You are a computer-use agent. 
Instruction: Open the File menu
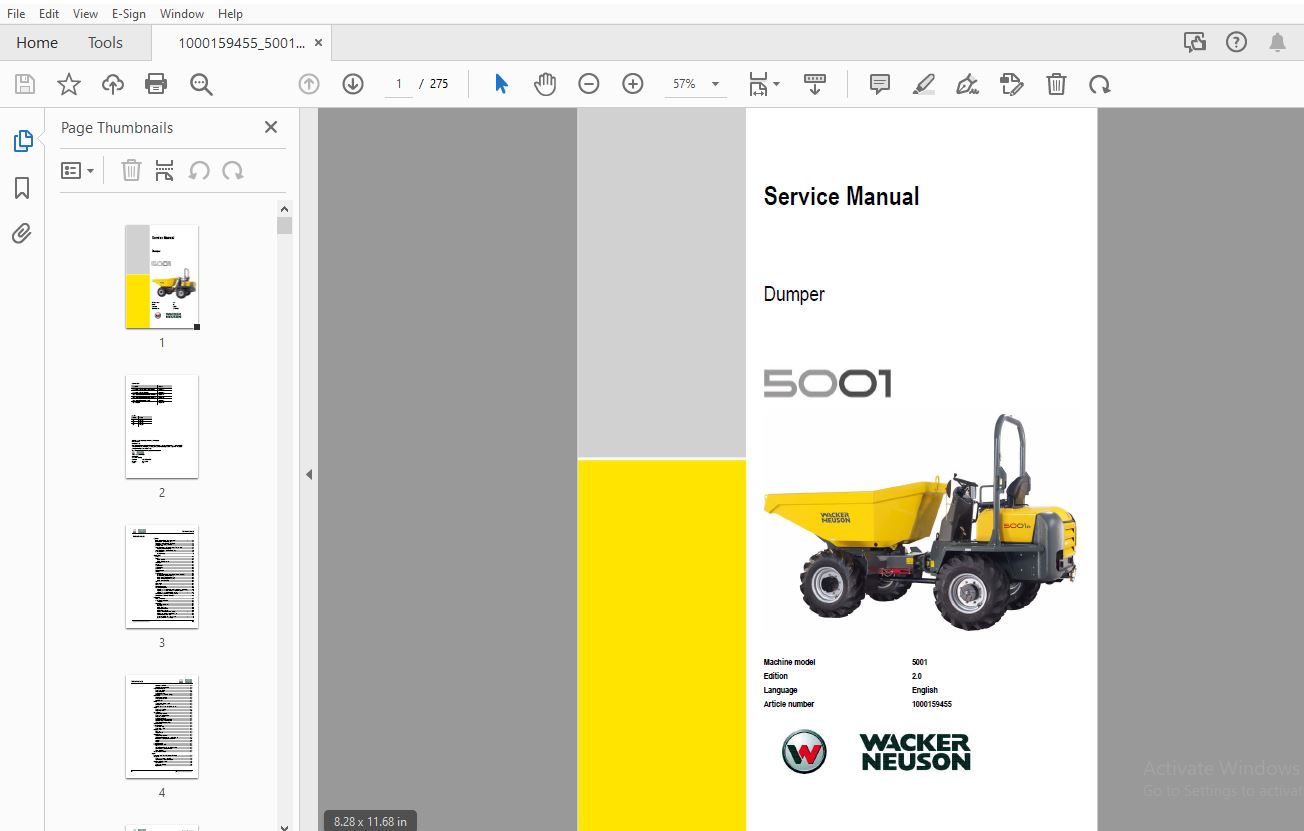tap(16, 14)
